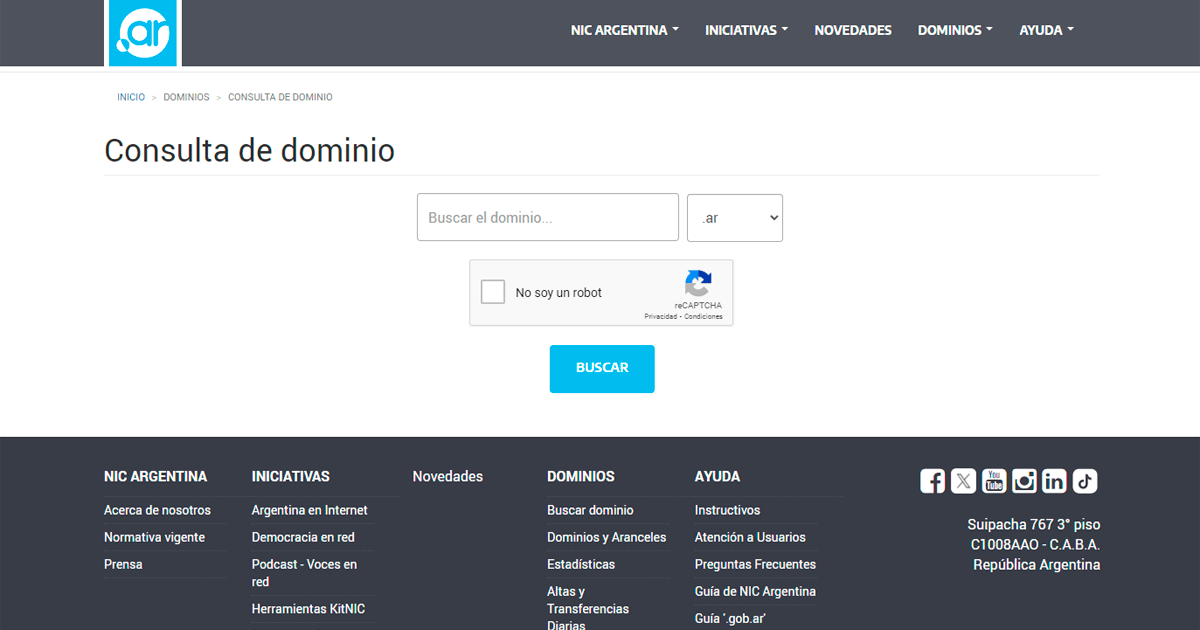Viewport: 1200px width, 630px height.
Task: Open 'Preguntas Frecuentes' in the footer
Action: tap(755, 564)
